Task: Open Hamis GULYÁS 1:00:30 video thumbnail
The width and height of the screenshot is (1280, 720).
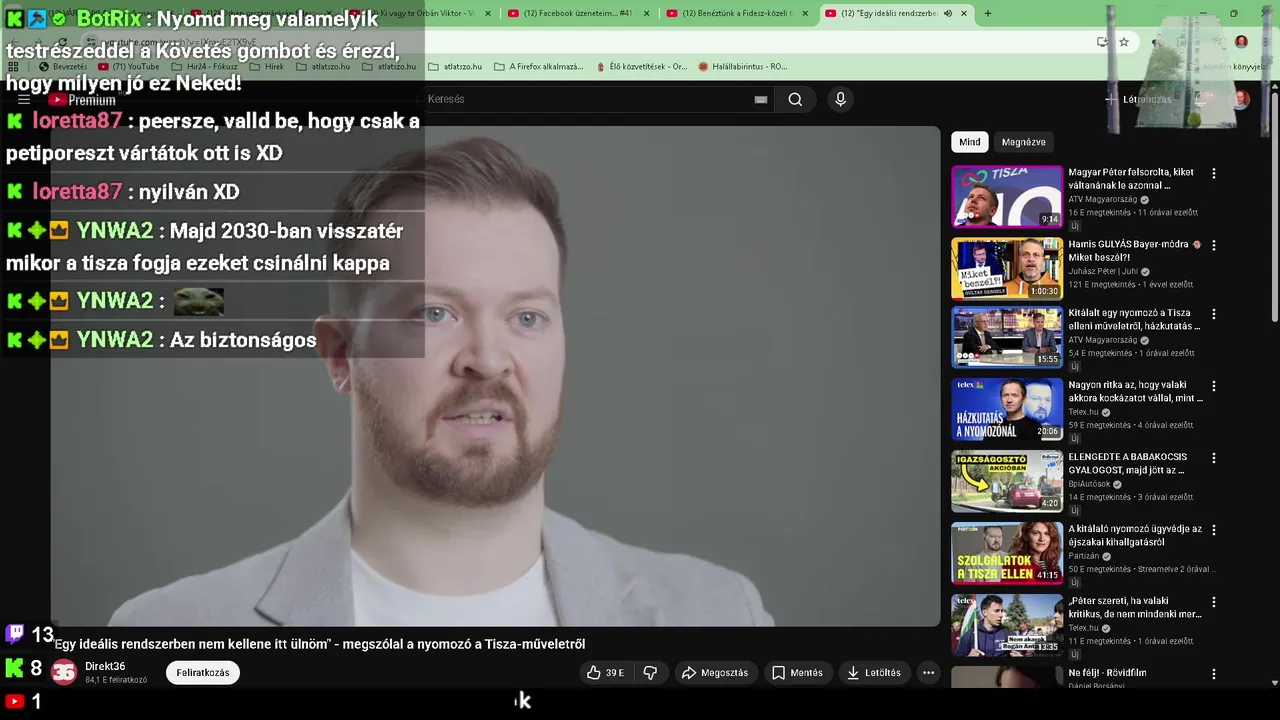Action: 1007,269
